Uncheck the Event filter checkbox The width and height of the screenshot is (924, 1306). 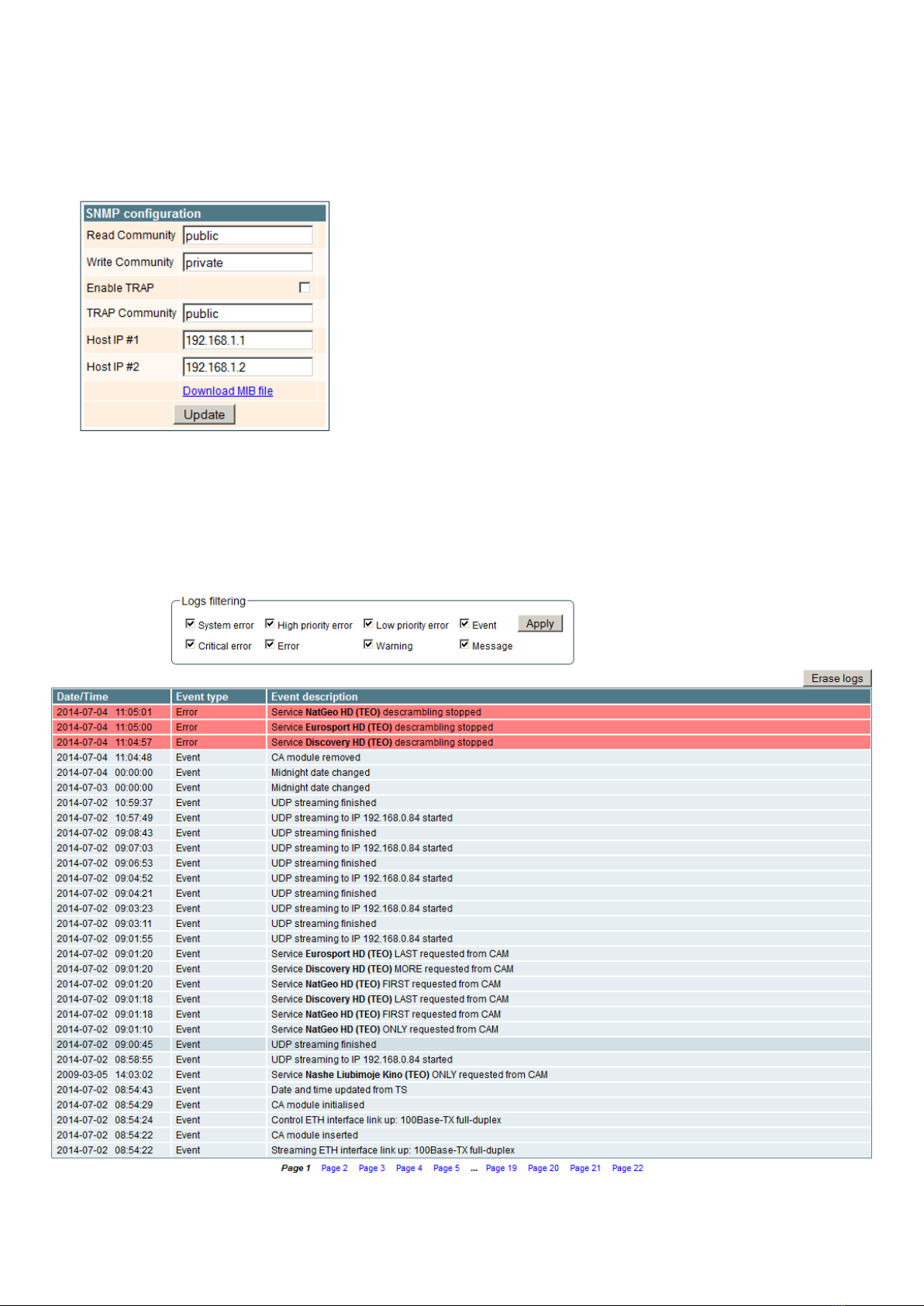pyautogui.click(x=464, y=624)
